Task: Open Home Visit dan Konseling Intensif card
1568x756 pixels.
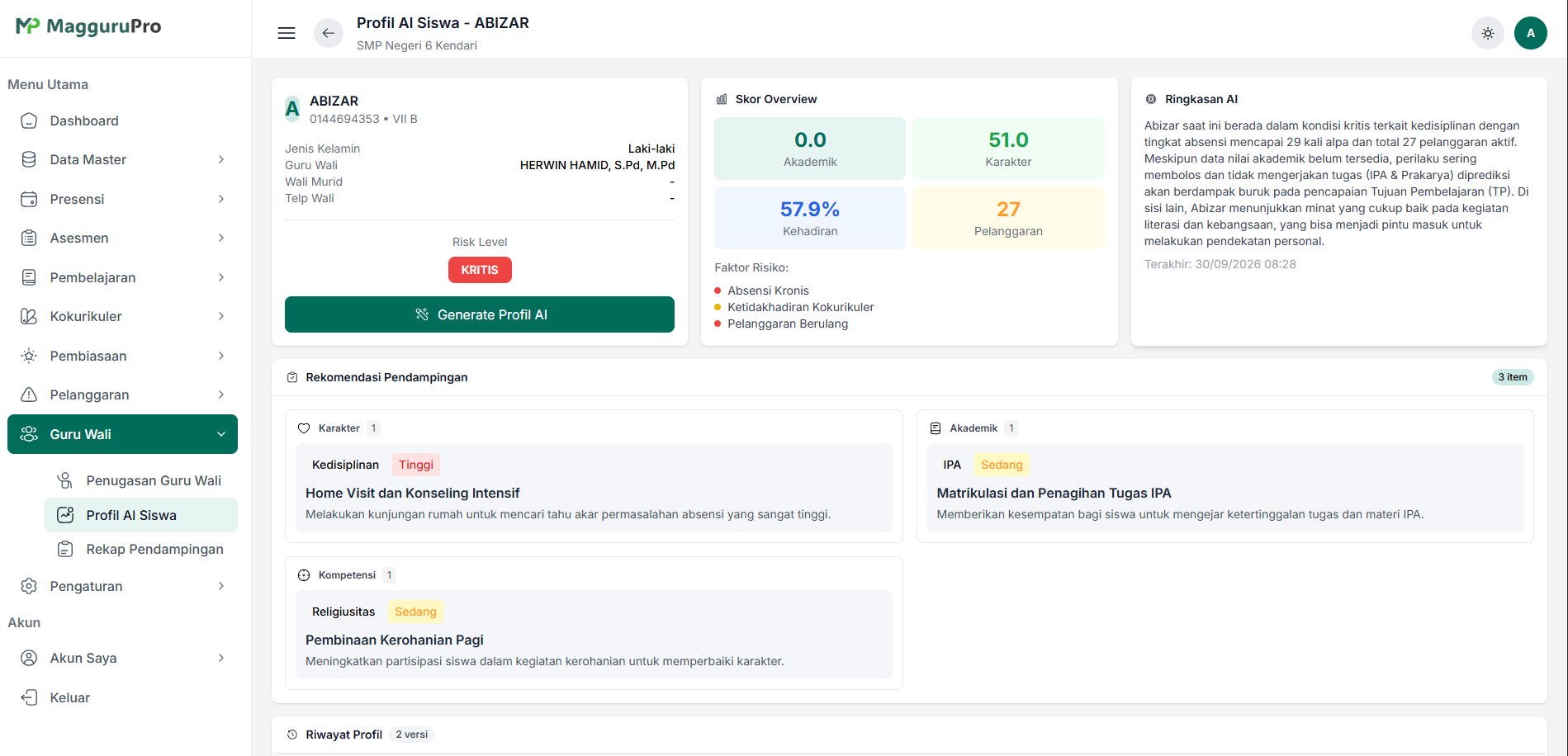Action: pyautogui.click(x=594, y=488)
